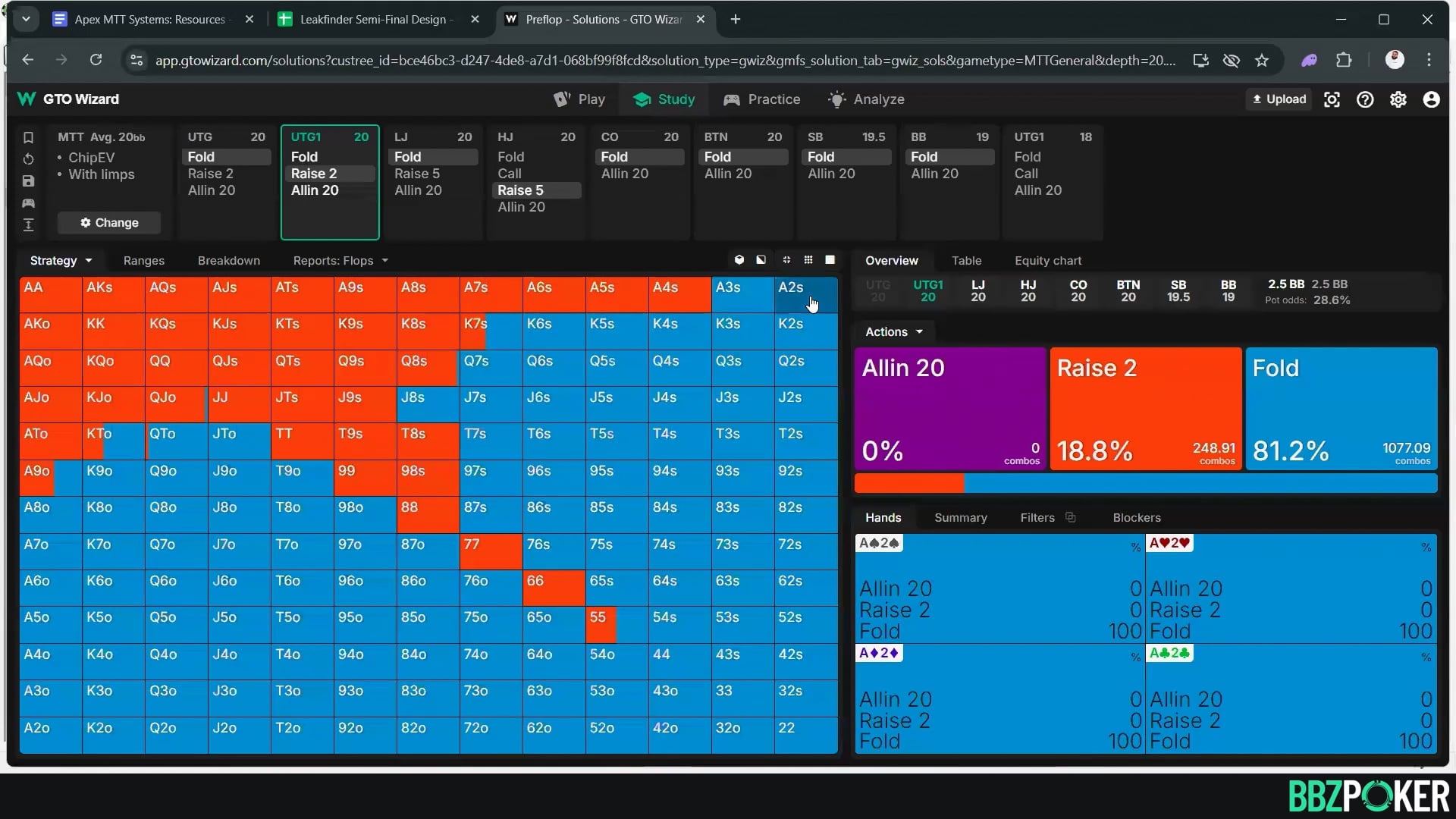Click the orange Raise 2 action box
1456x819 pixels.
[x=1145, y=408]
